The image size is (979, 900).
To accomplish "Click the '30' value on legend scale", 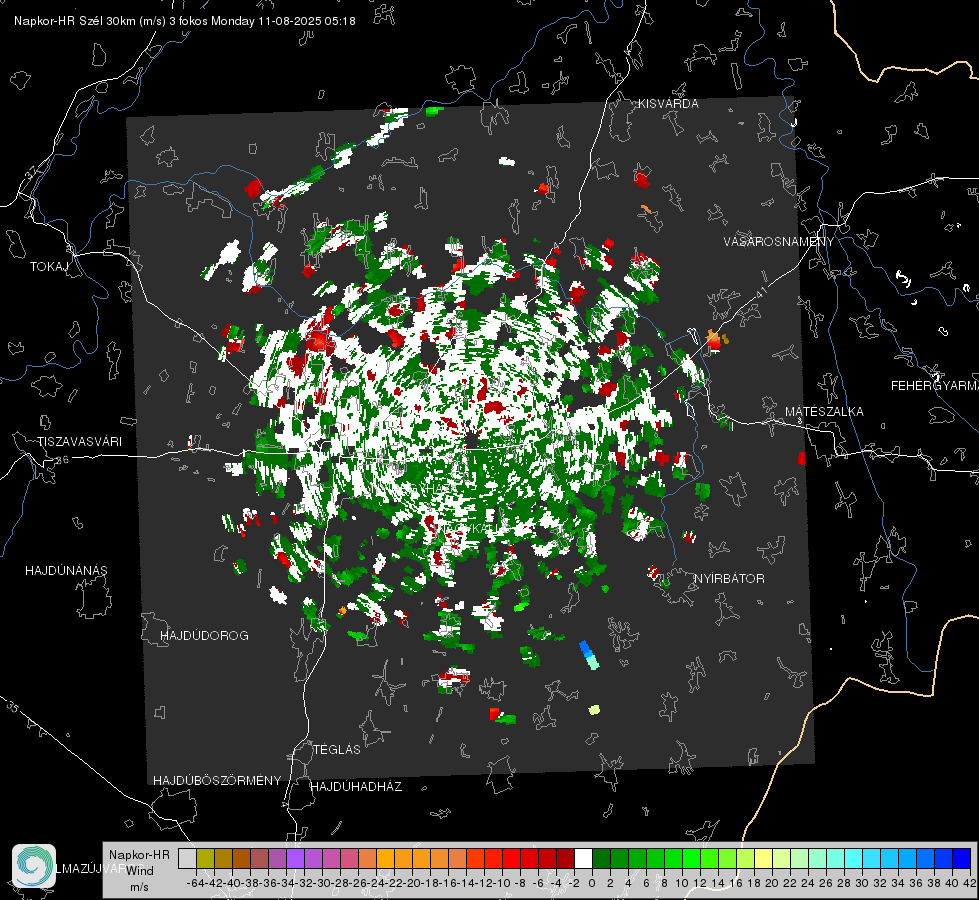I will (862, 883).
